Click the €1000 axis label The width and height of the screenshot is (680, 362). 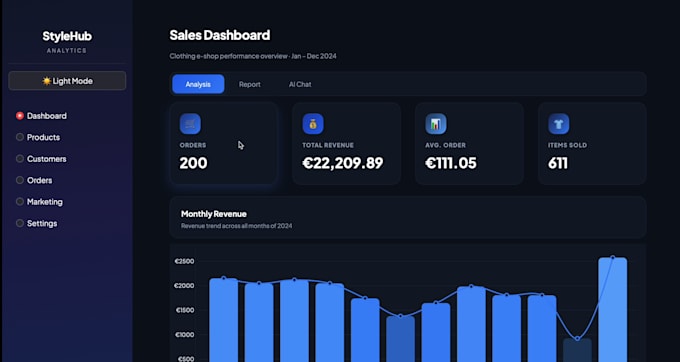(184, 335)
